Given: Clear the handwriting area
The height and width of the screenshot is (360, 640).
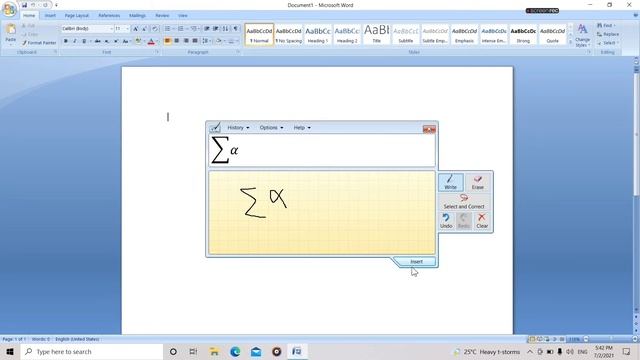Looking at the screenshot, I should (x=482, y=221).
